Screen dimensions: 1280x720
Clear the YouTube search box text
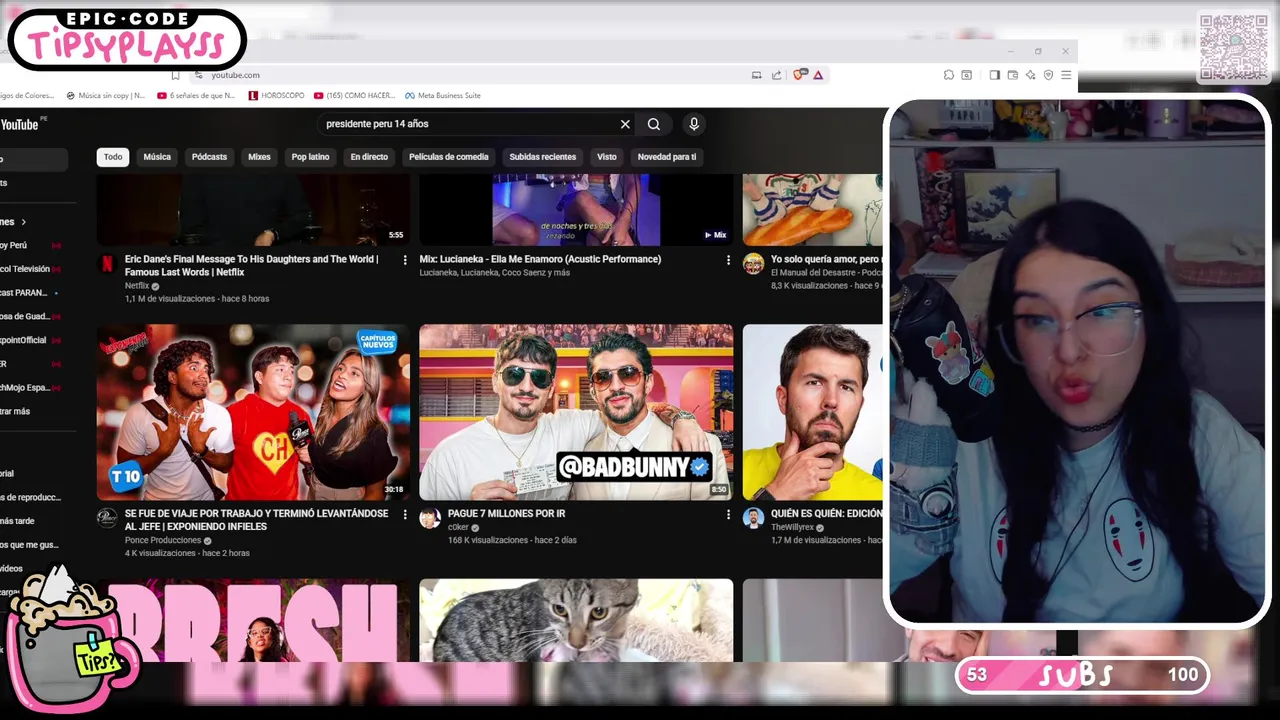coord(625,124)
